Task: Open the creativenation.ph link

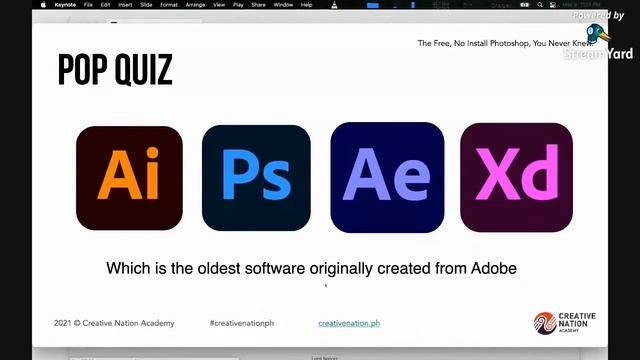Action: pyautogui.click(x=349, y=323)
